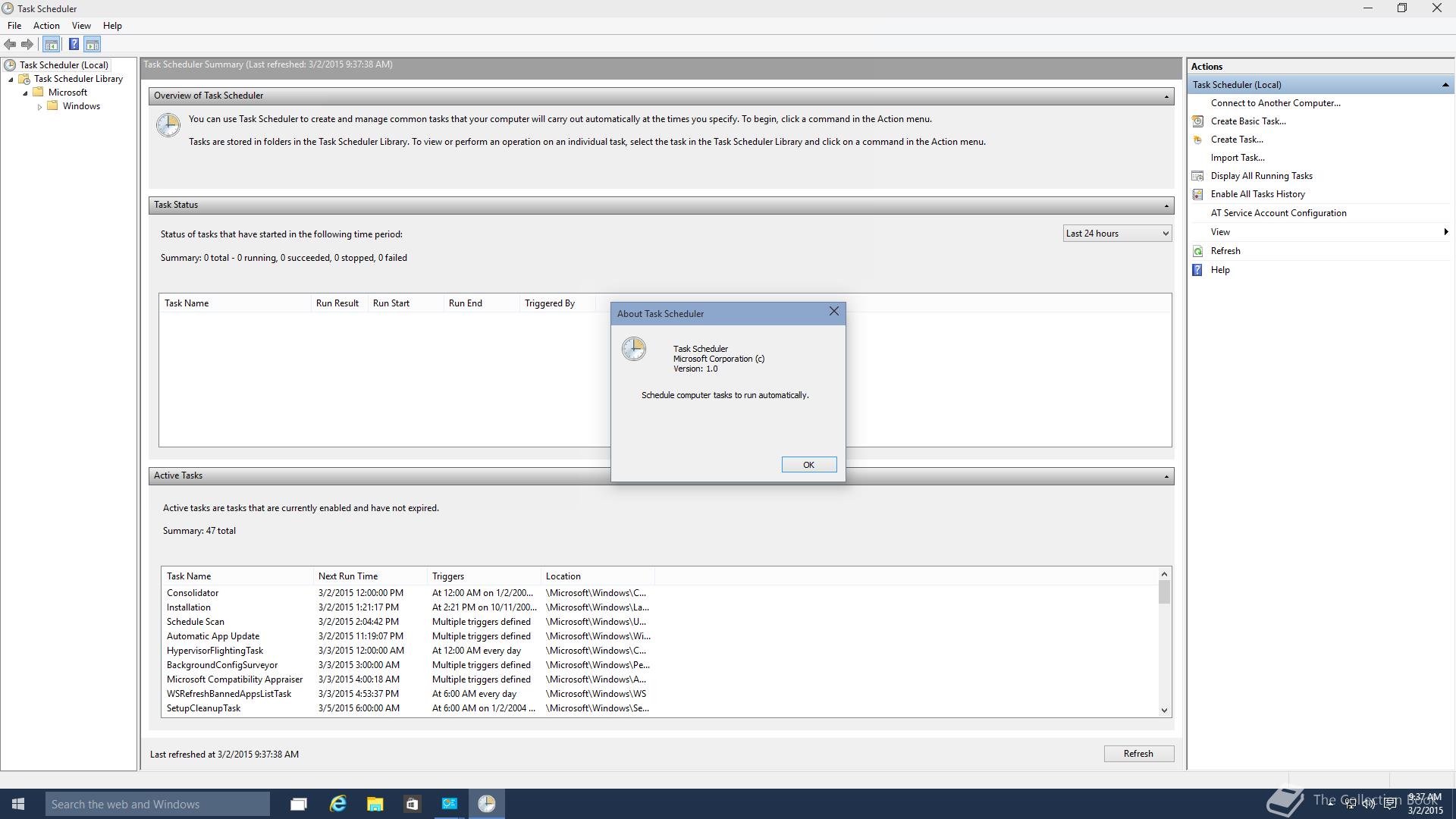The height and width of the screenshot is (819, 1456).
Task: Click OK in About Task Scheduler dialog
Action: tap(809, 465)
